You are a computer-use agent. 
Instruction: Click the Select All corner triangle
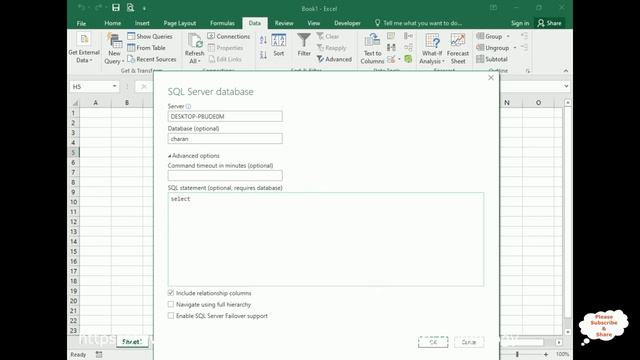coord(74,103)
